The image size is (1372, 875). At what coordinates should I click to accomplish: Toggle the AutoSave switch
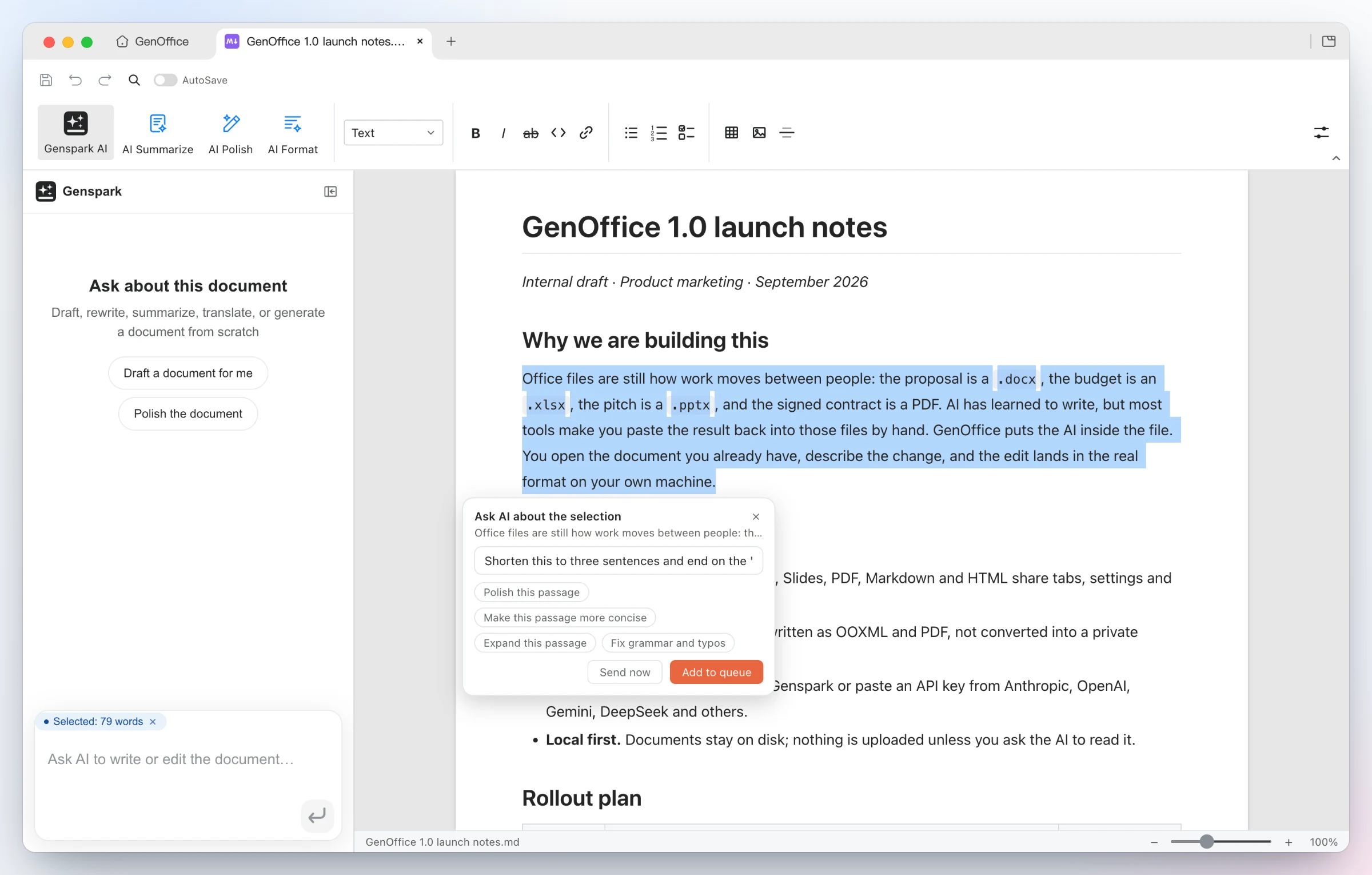(x=165, y=80)
